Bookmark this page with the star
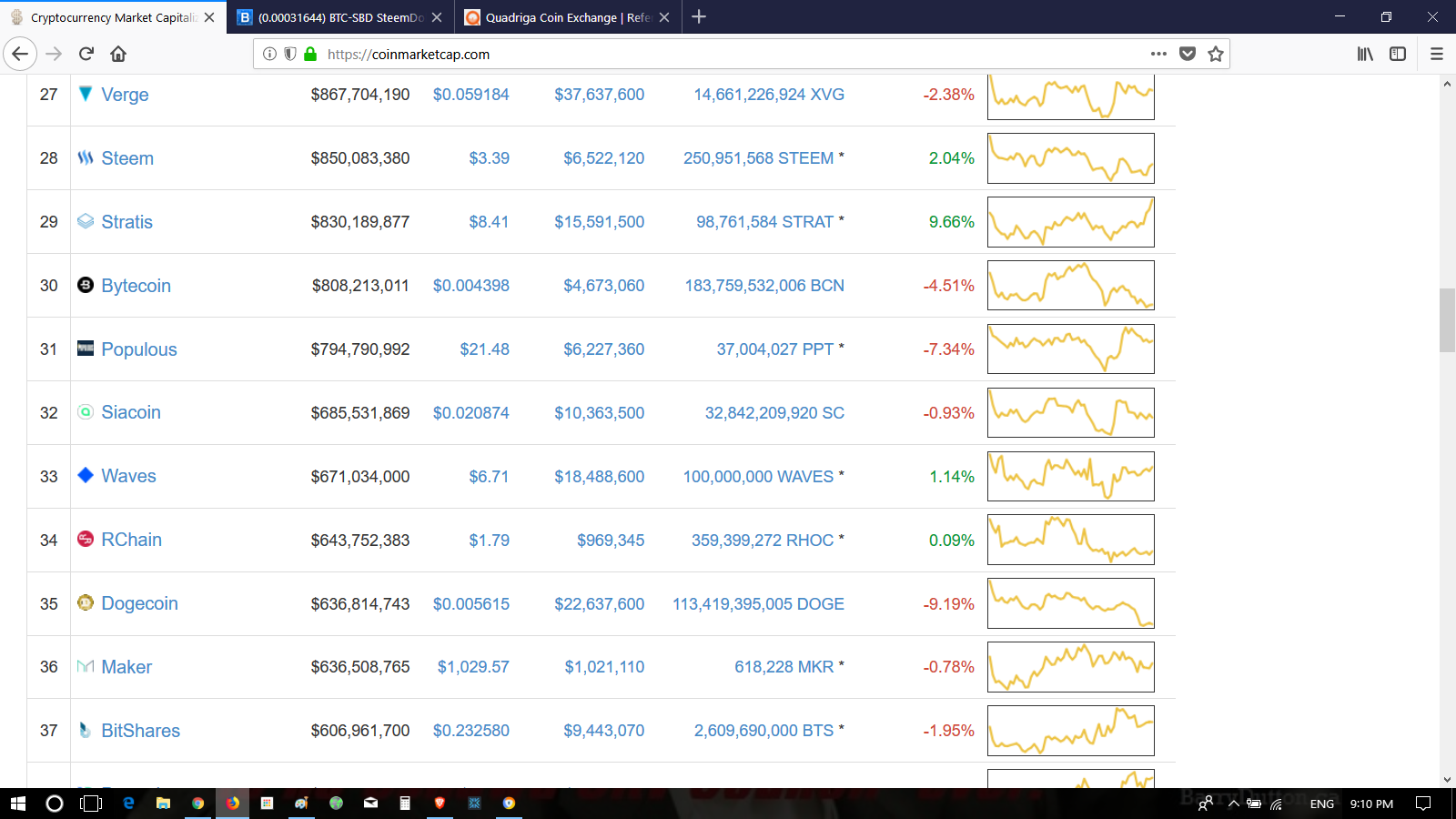This screenshot has width=1456, height=819. pyautogui.click(x=1216, y=54)
